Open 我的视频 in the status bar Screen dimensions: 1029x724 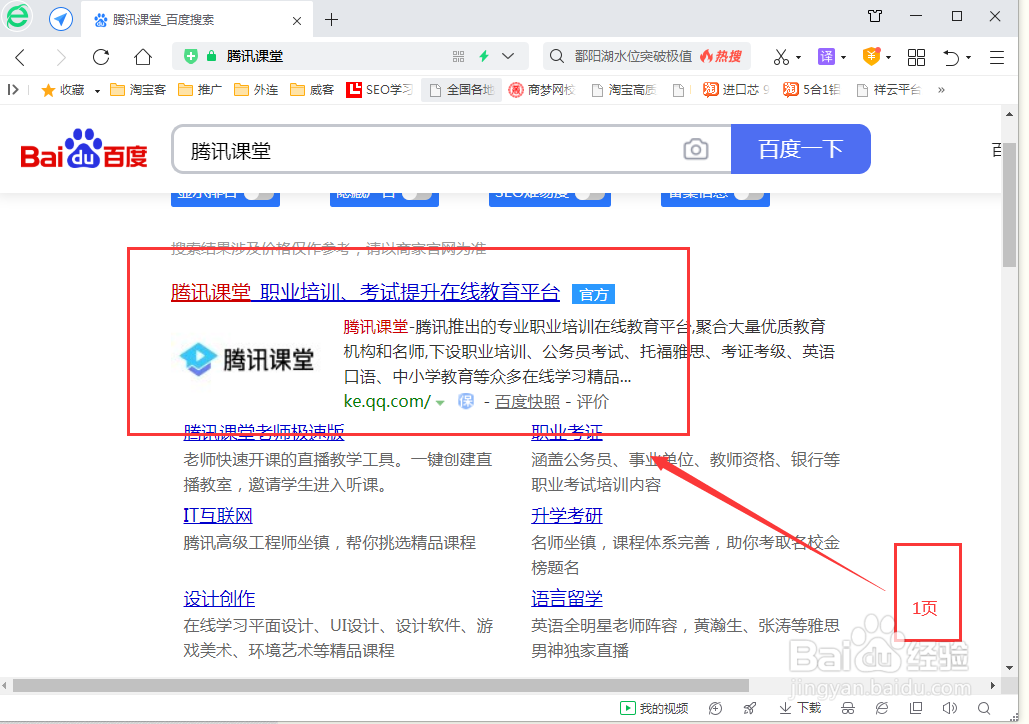click(654, 708)
